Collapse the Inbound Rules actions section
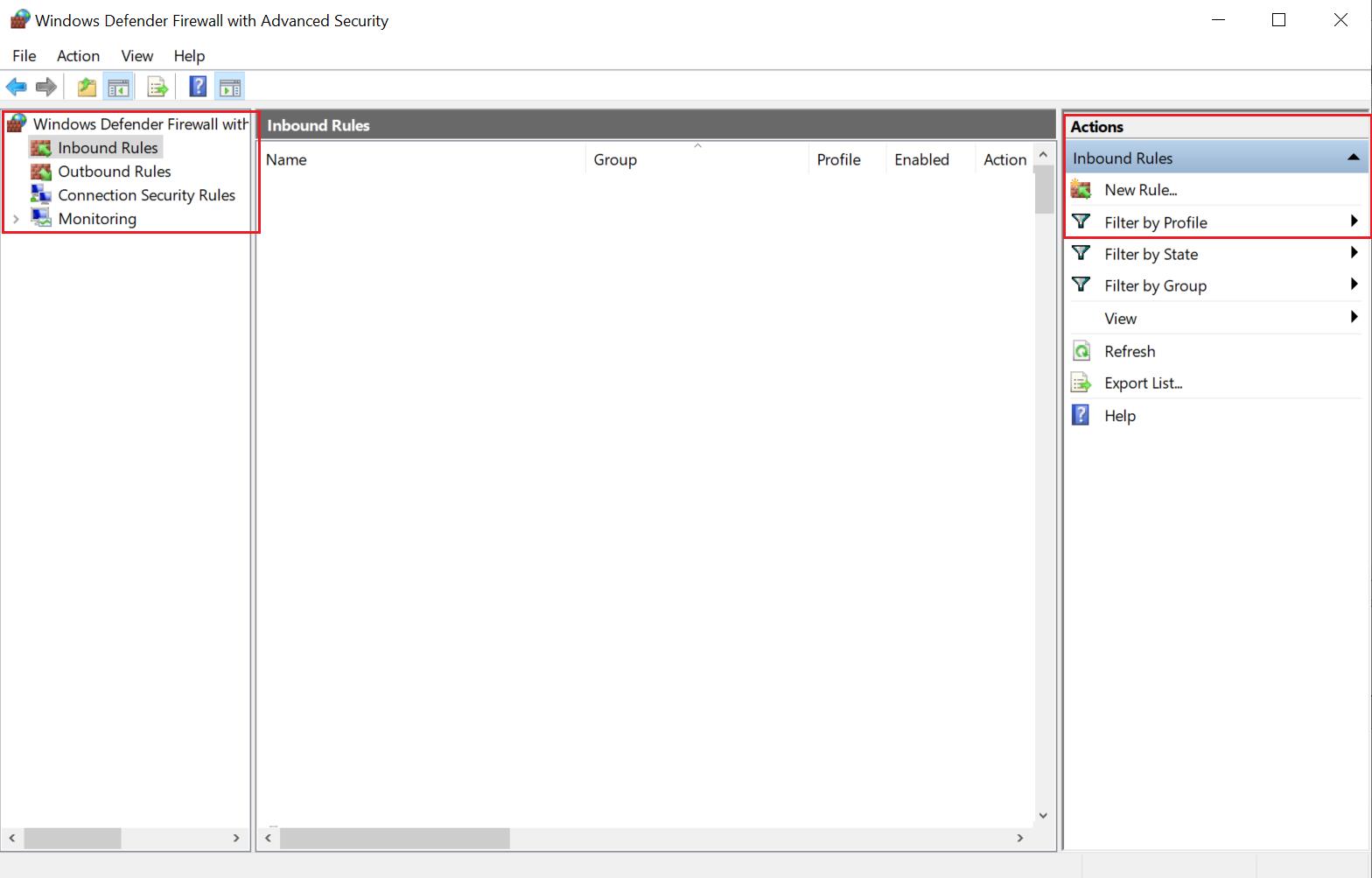The image size is (1372, 878). pyautogui.click(x=1353, y=158)
